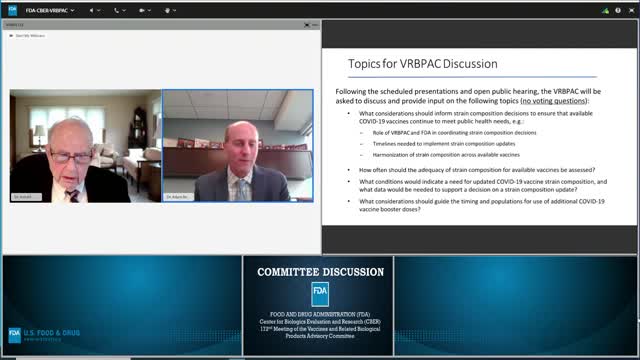Screen dimensions: 640x360
Task: Expand the raise hand status dropdown arrow
Action: (174, 11)
